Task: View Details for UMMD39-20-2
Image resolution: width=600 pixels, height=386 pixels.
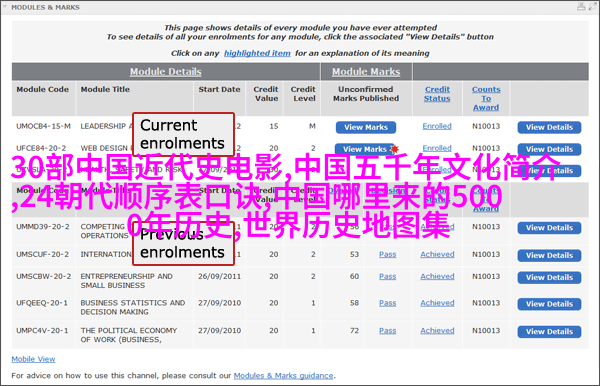Action: pyautogui.click(x=549, y=228)
